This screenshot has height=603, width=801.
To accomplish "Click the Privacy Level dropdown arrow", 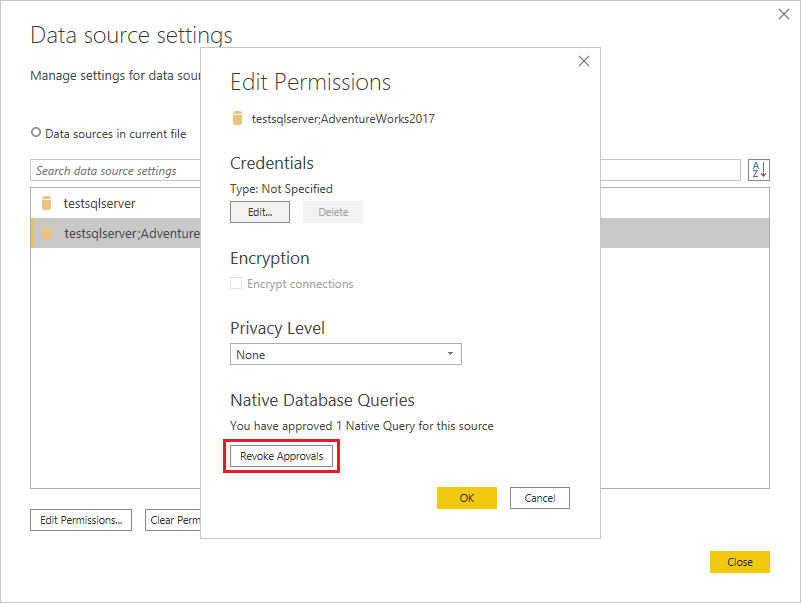I will point(450,354).
